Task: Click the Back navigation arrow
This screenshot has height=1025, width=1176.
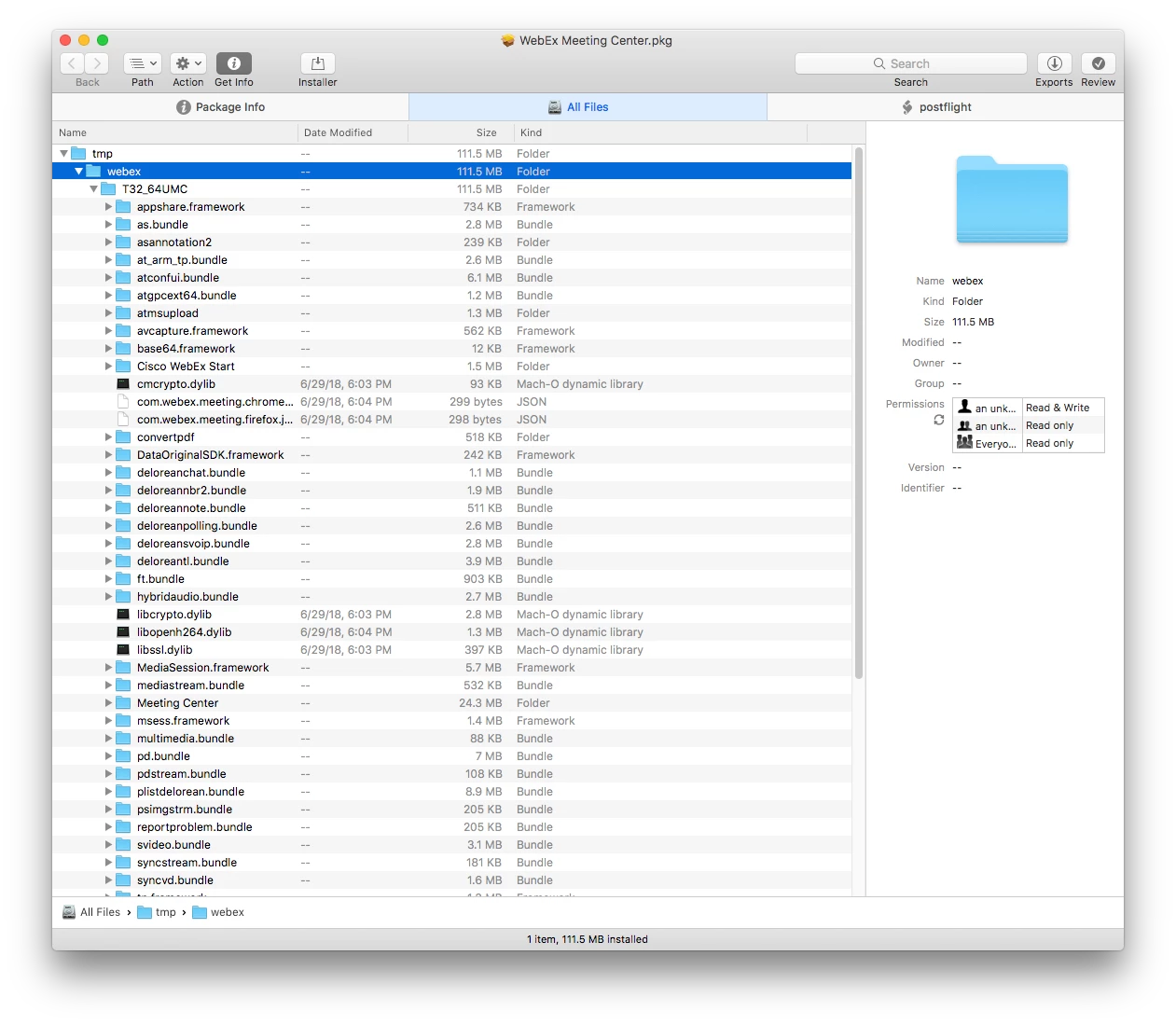Action: click(72, 63)
